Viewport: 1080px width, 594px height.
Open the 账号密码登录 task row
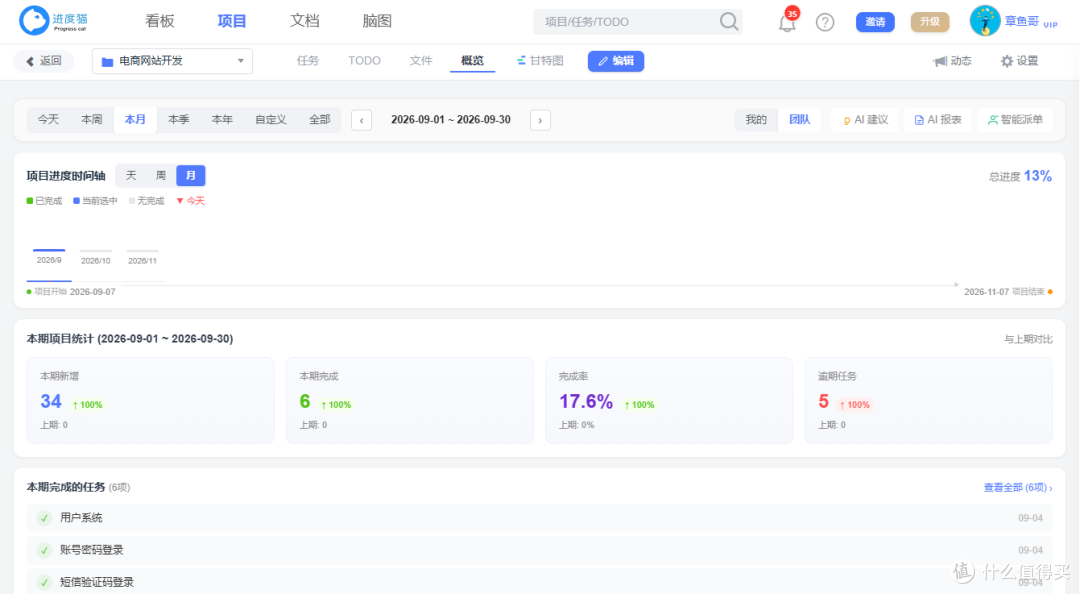click(x=540, y=550)
